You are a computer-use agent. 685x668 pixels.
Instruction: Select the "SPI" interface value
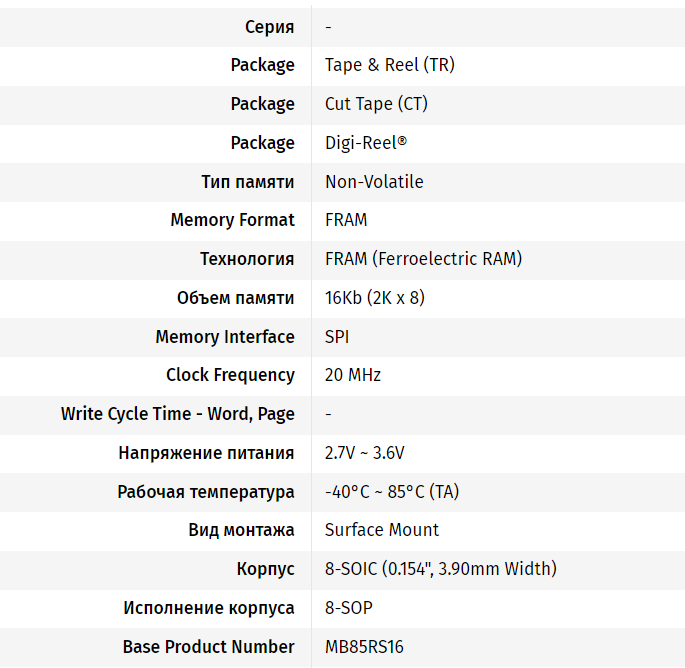(x=337, y=337)
